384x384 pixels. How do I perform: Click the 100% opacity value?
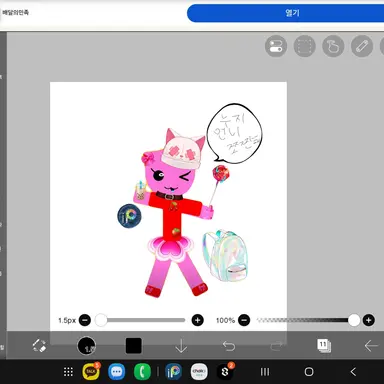225,320
